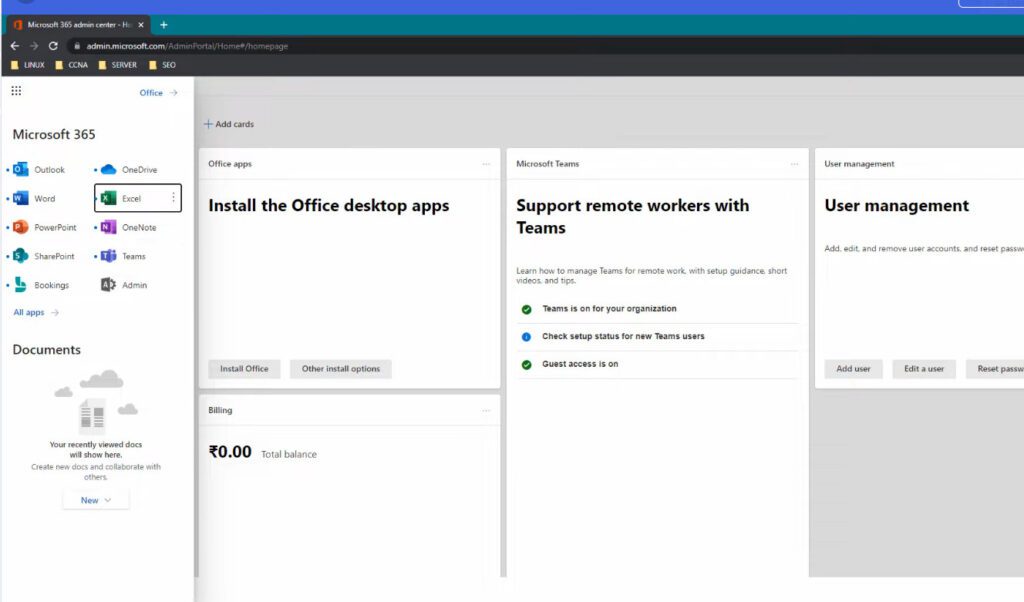This screenshot has height=602, width=1024.
Task: Click the Edit a user button
Action: [x=923, y=369]
